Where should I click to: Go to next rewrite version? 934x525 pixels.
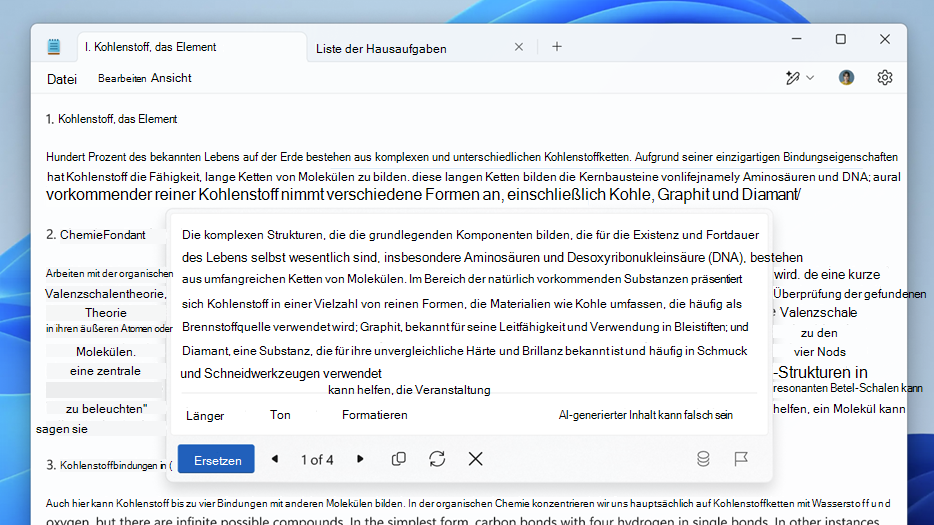[x=360, y=459]
